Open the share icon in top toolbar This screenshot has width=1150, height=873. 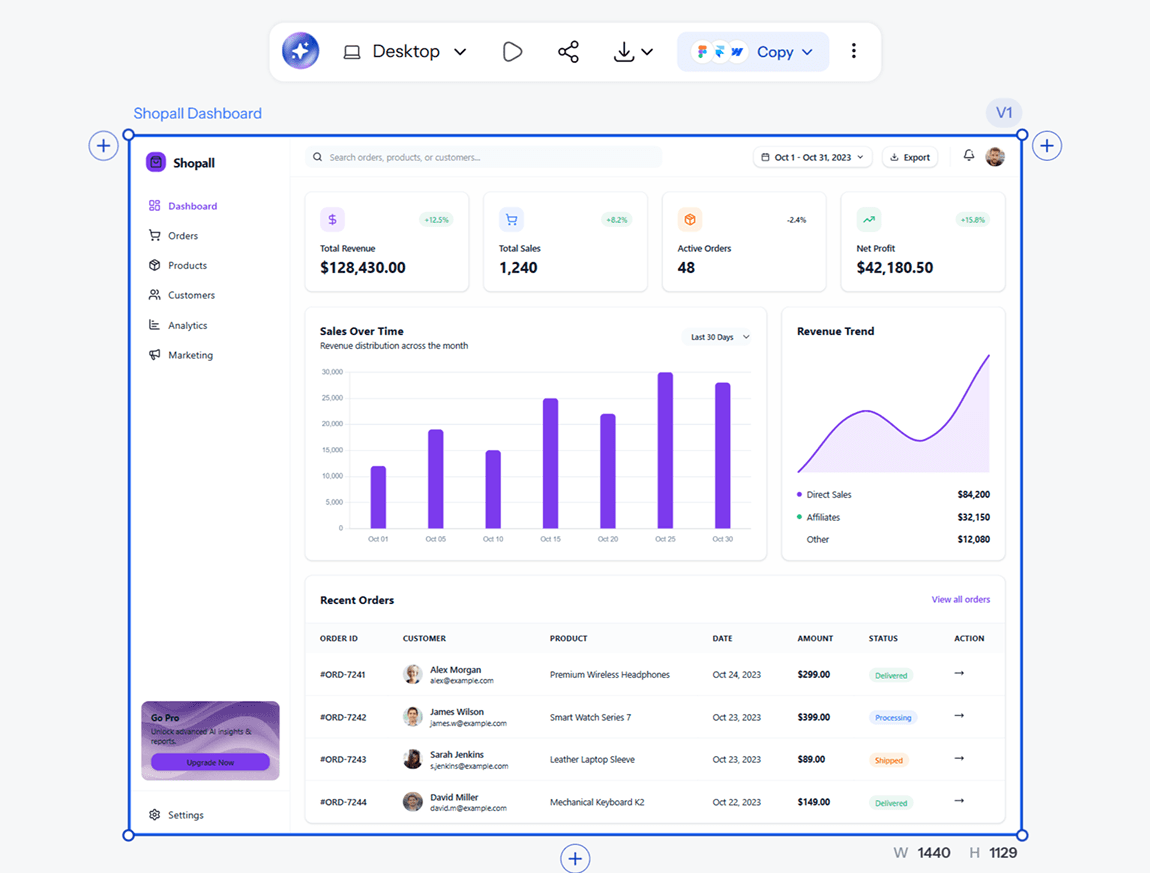[x=568, y=51]
